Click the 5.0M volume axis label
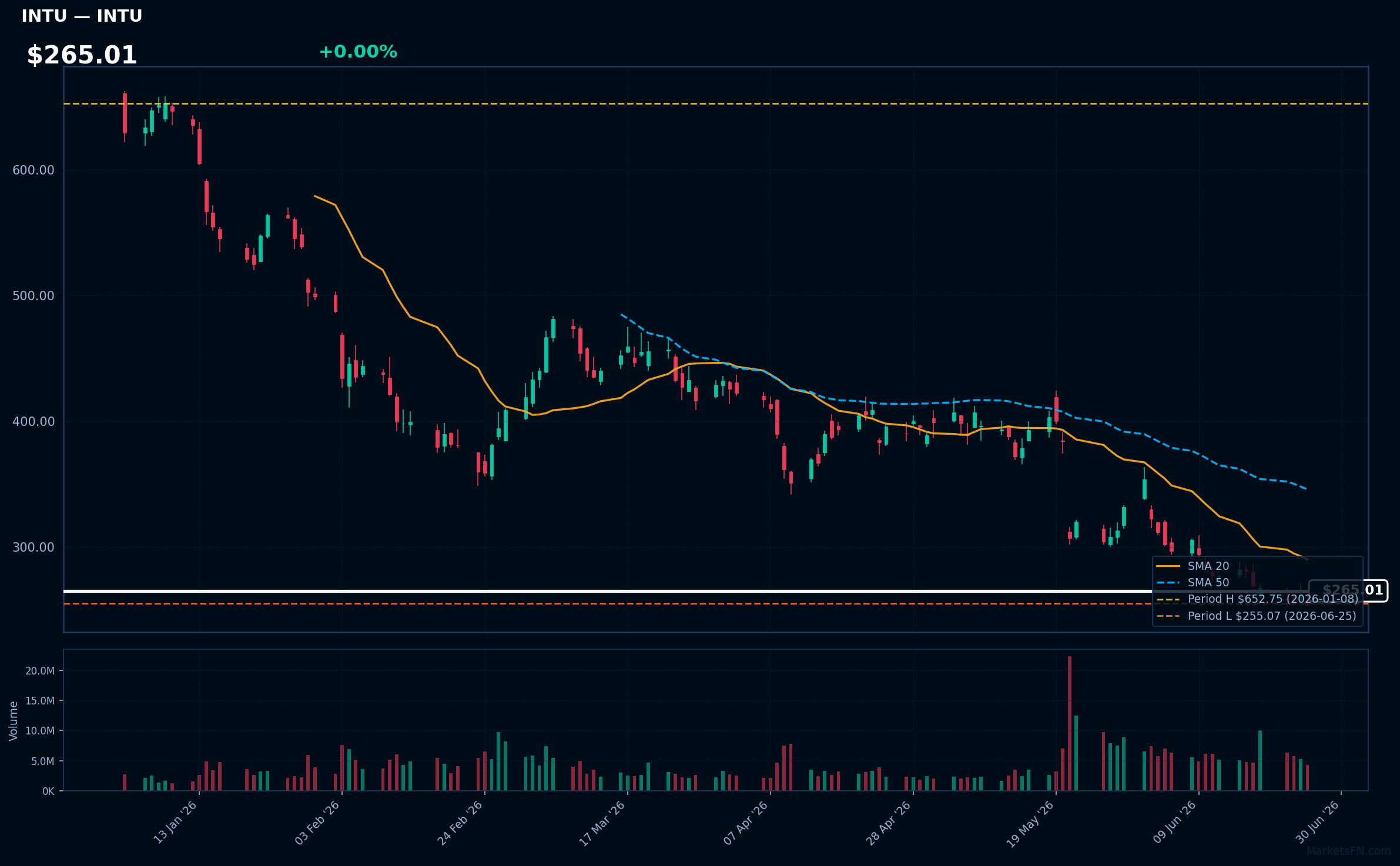 click(43, 761)
